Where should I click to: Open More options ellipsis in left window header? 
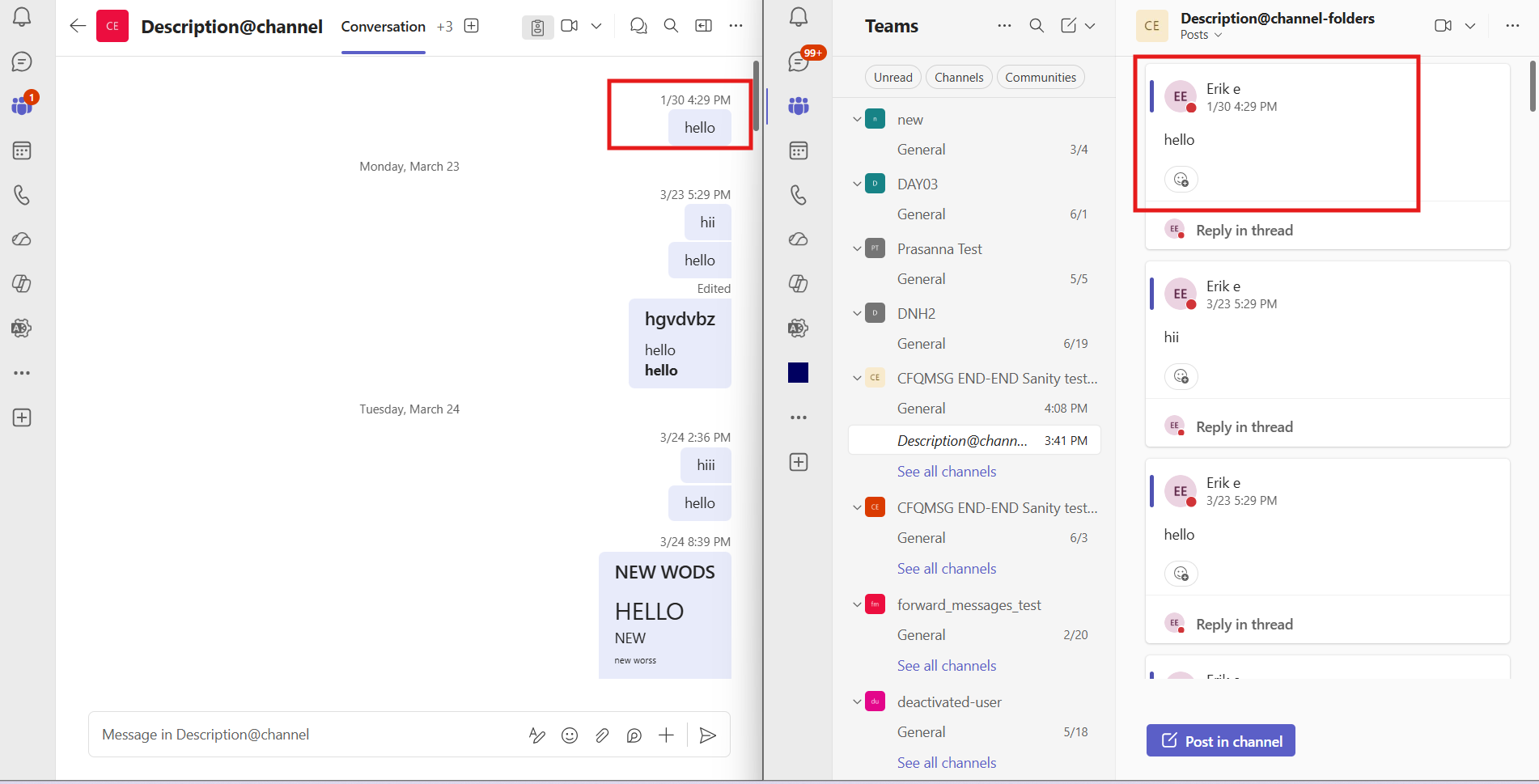736,26
